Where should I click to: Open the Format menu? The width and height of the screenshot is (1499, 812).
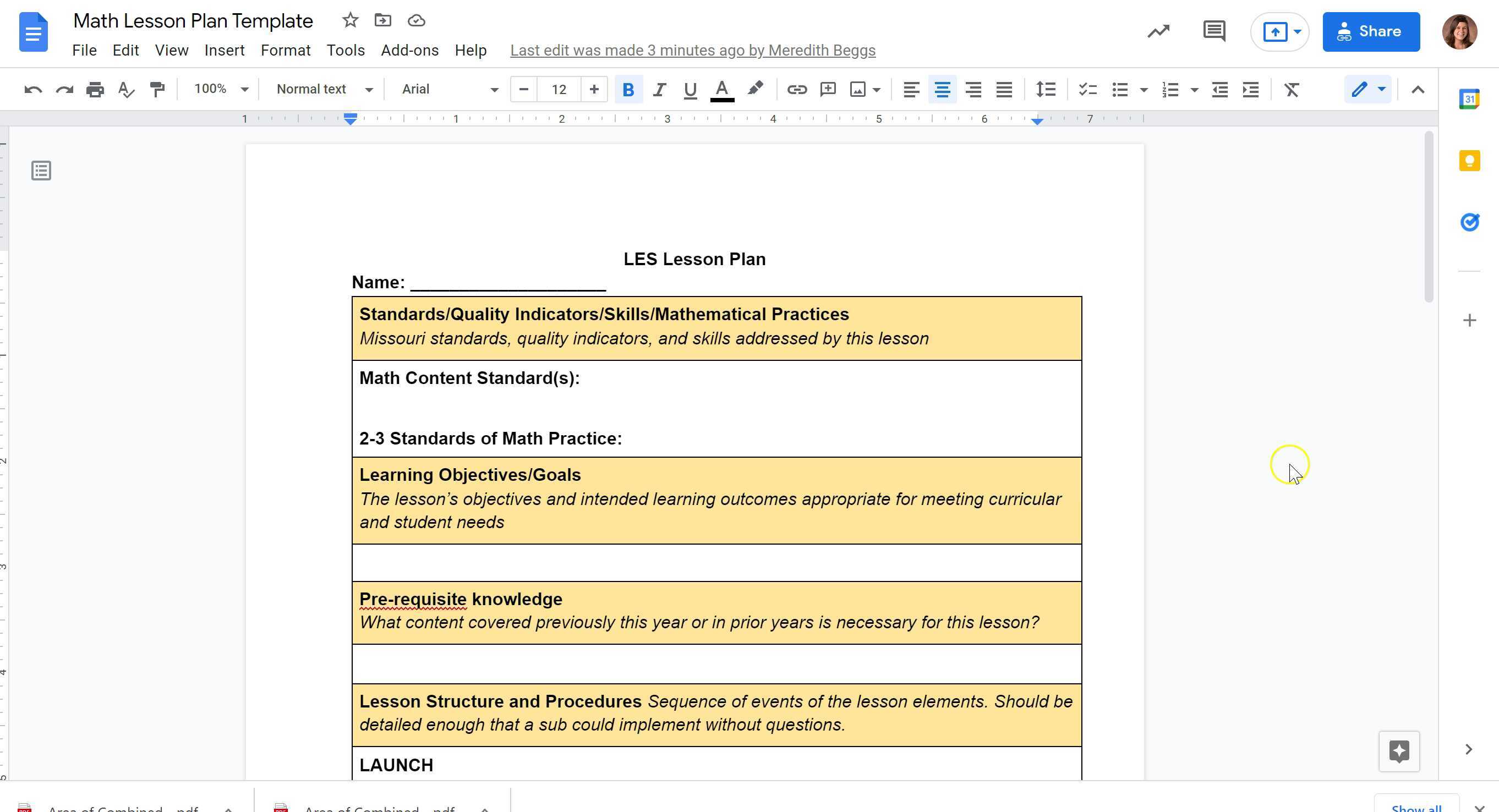pos(285,51)
